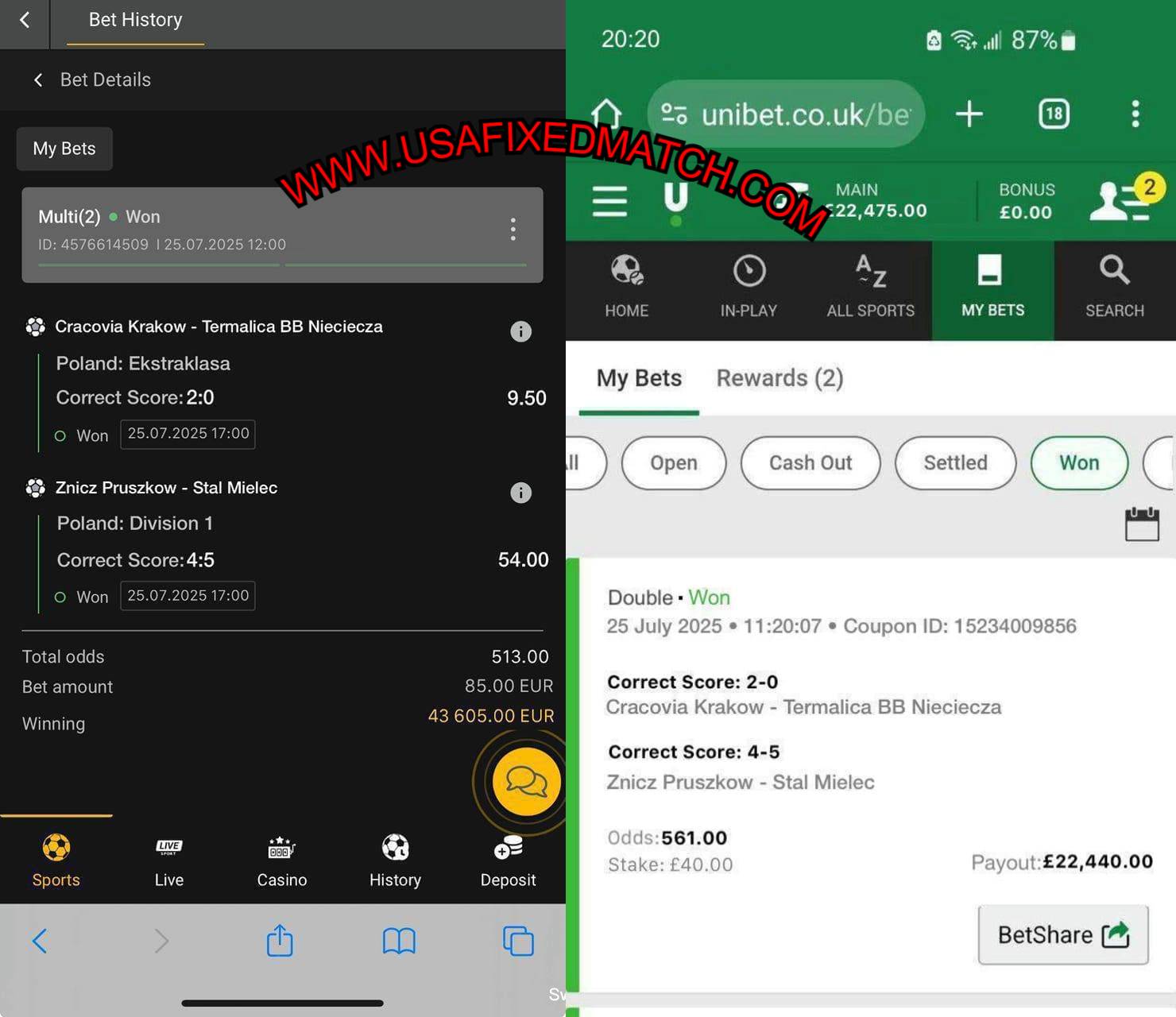
Task: Go to Unibet HOME
Action: point(627,288)
